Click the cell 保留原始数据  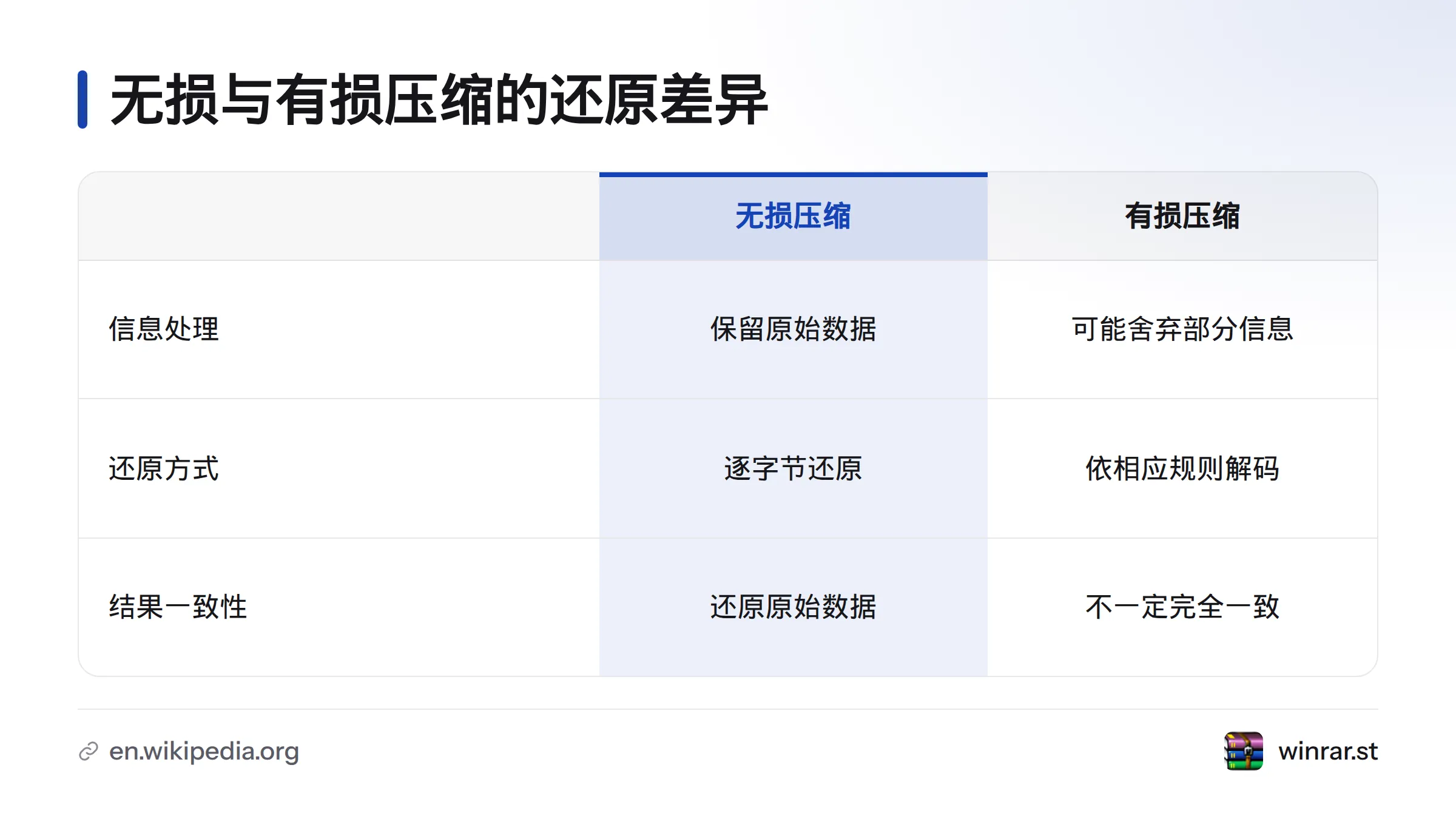(x=793, y=329)
